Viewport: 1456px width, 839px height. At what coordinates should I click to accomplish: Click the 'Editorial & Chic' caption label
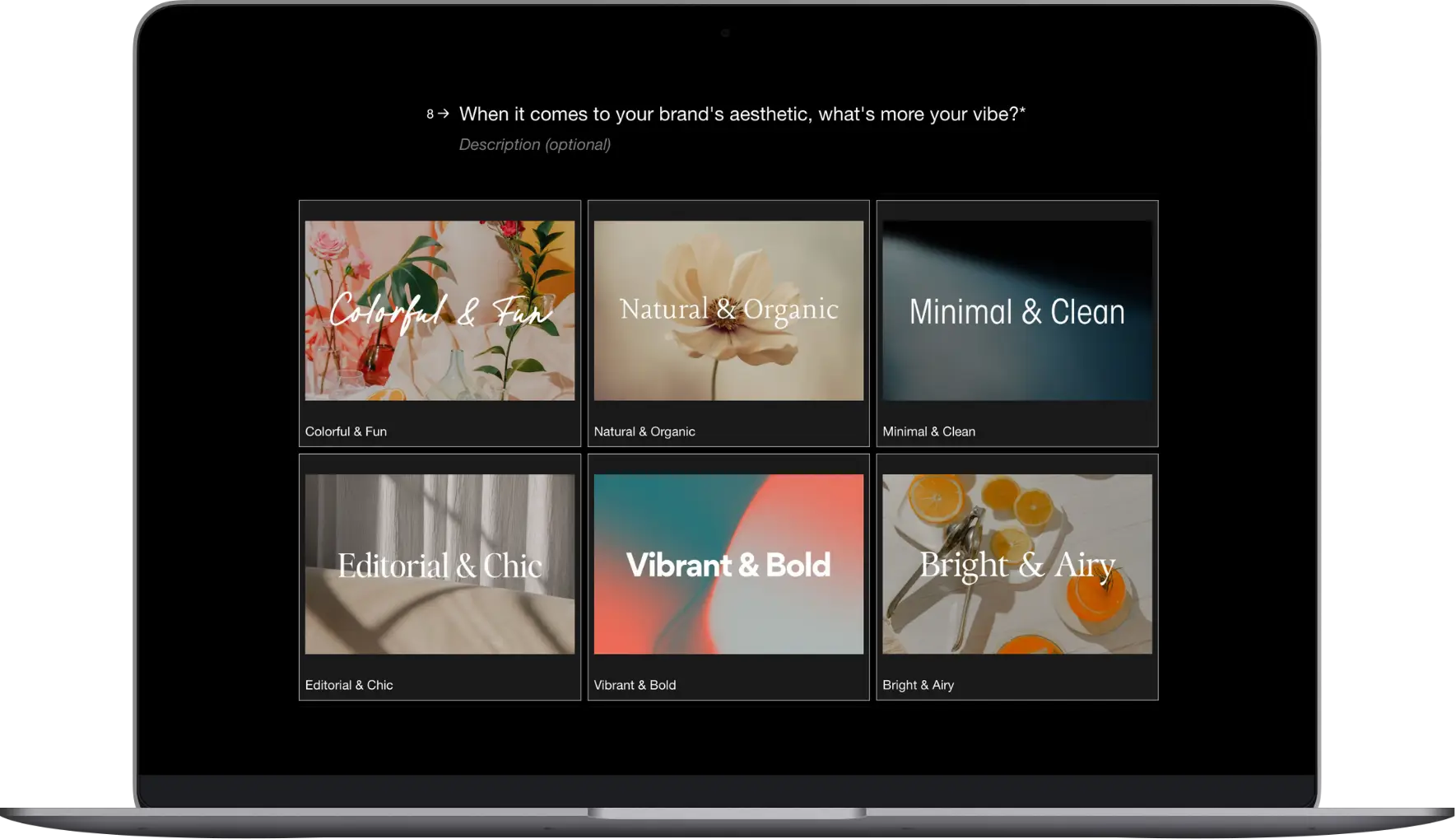(349, 685)
